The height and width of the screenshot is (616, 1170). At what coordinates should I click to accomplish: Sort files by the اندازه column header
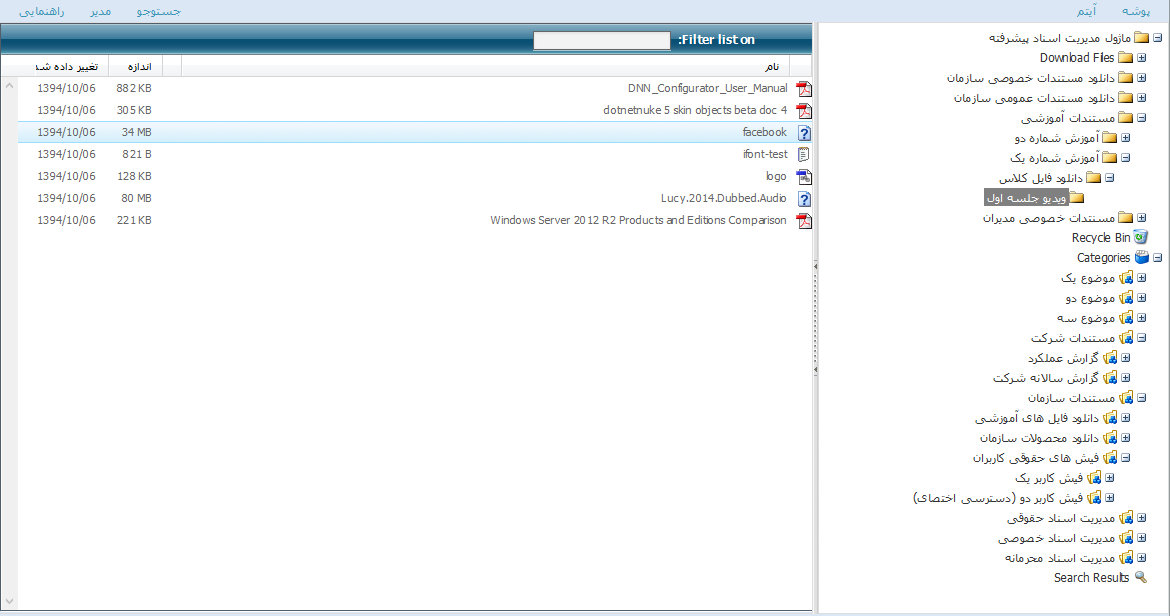139,67
